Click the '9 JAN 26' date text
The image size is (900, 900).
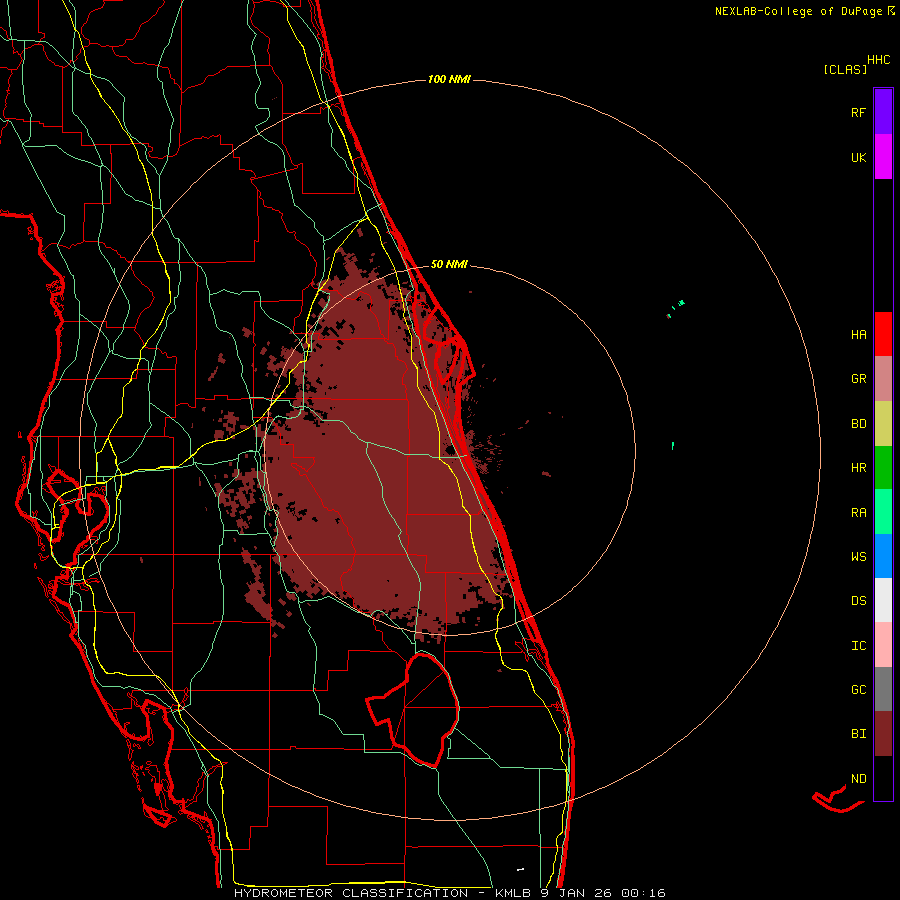pos(577,893)
